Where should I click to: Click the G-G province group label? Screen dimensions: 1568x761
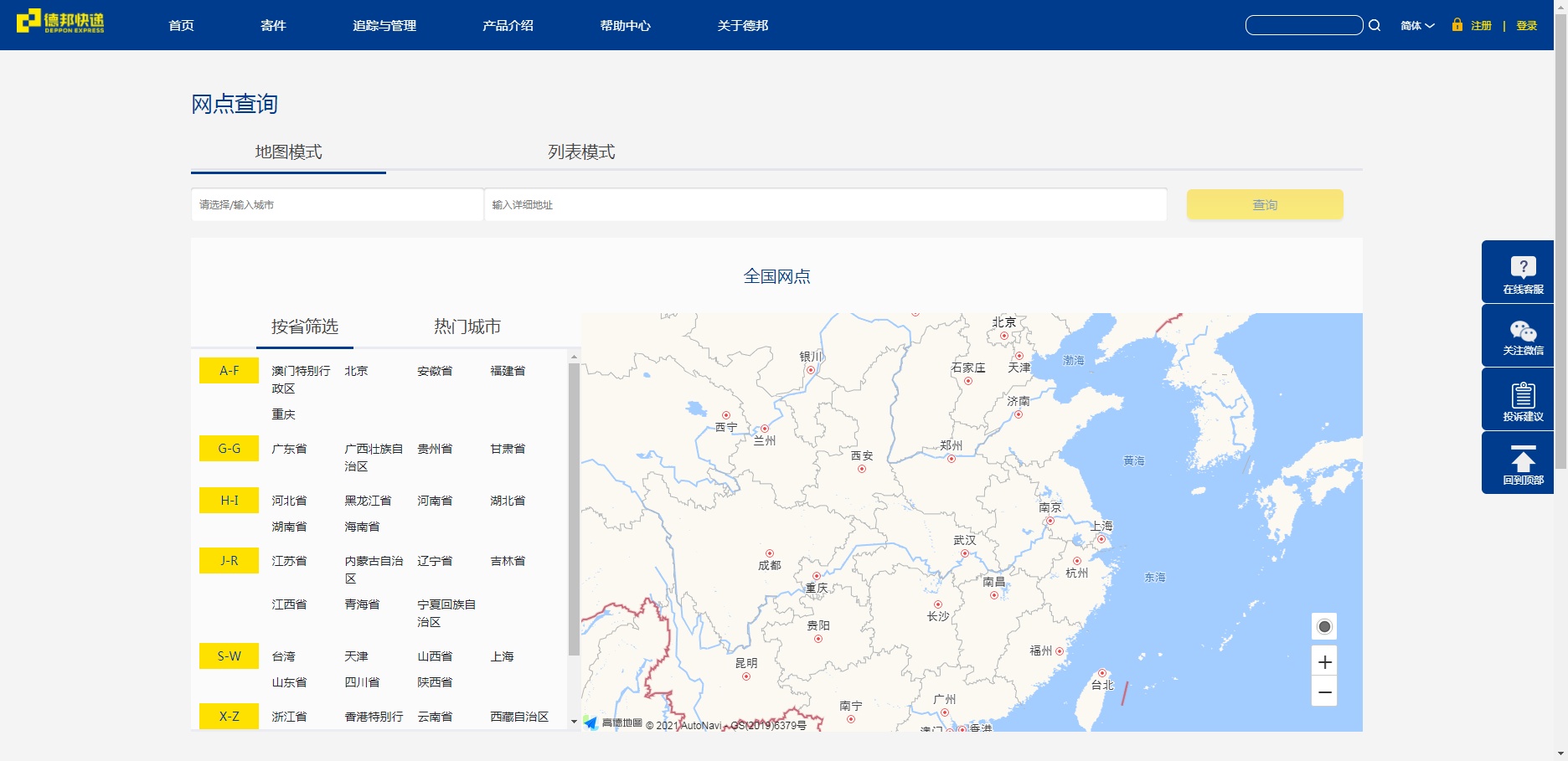pos(229,448)
